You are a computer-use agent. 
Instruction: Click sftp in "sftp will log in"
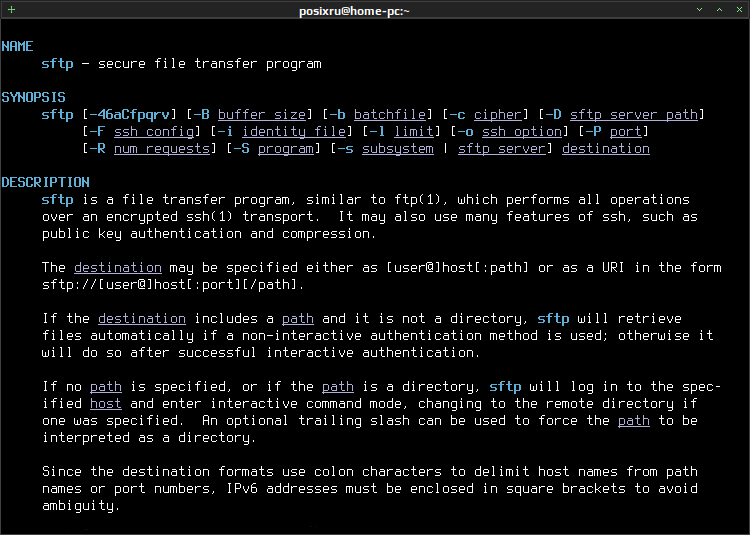point(506,386)
